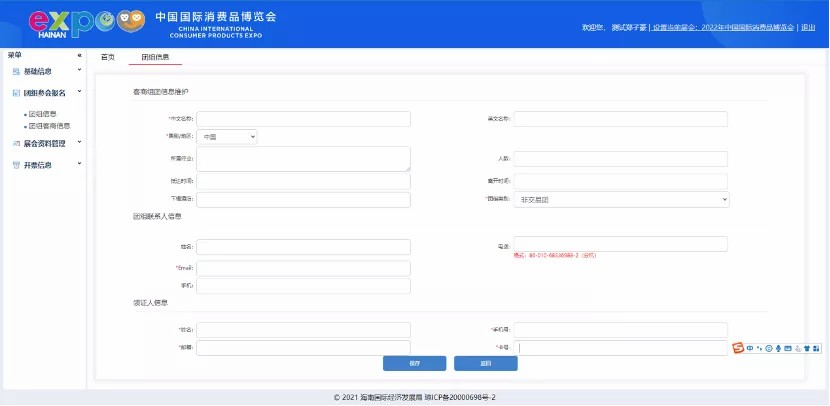Image resolution: width=830 pixels, height=406 pixels.
Task: Click the 菜单 sidebar header label
Action: (x=15, y=55)
